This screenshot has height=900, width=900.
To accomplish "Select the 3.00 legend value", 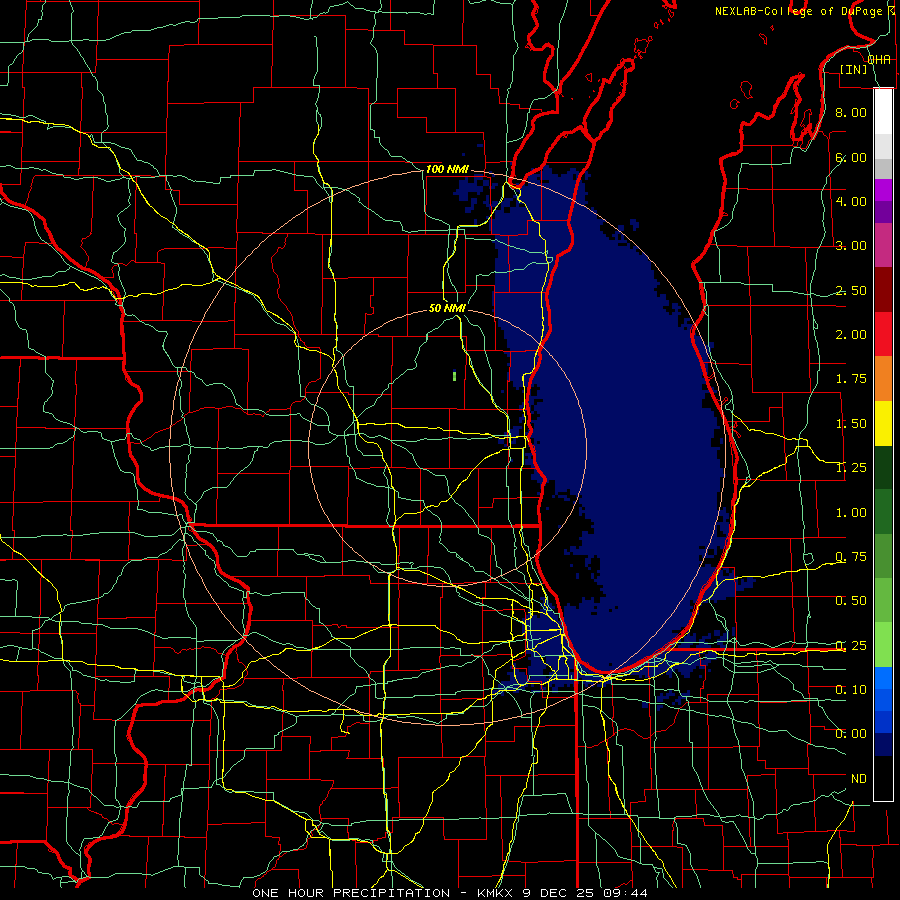I will [x=851, y=246].
